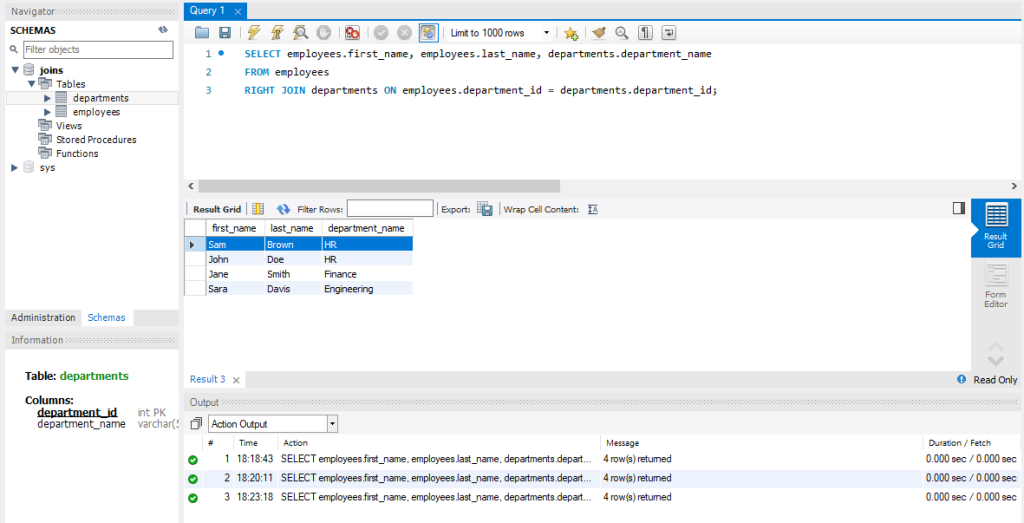This screenshot has height=523, width=1024.
Task: Switch to the Schemas tab
Action: [x=106, y=317]
